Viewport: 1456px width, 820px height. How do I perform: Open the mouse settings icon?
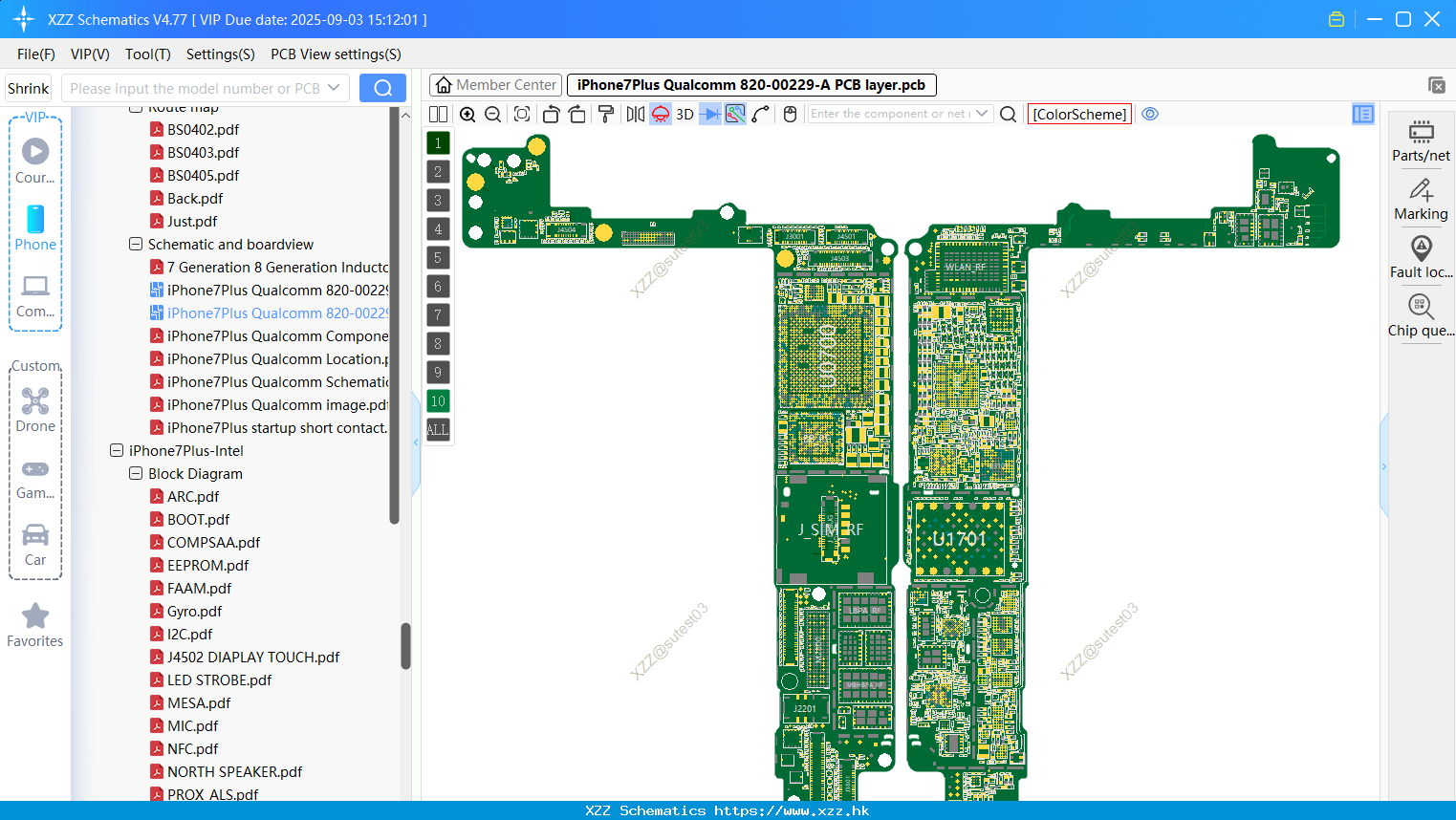click(790, 114)
